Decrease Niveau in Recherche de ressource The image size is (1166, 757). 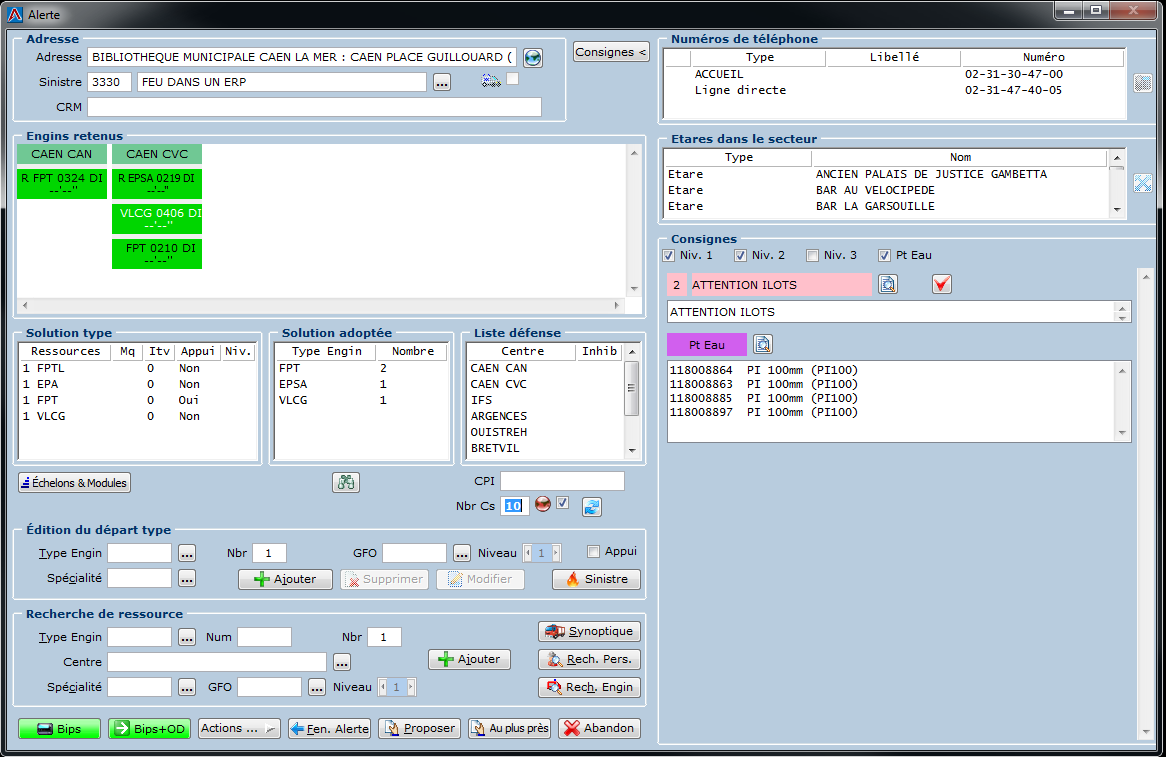[x=383, y=687]
